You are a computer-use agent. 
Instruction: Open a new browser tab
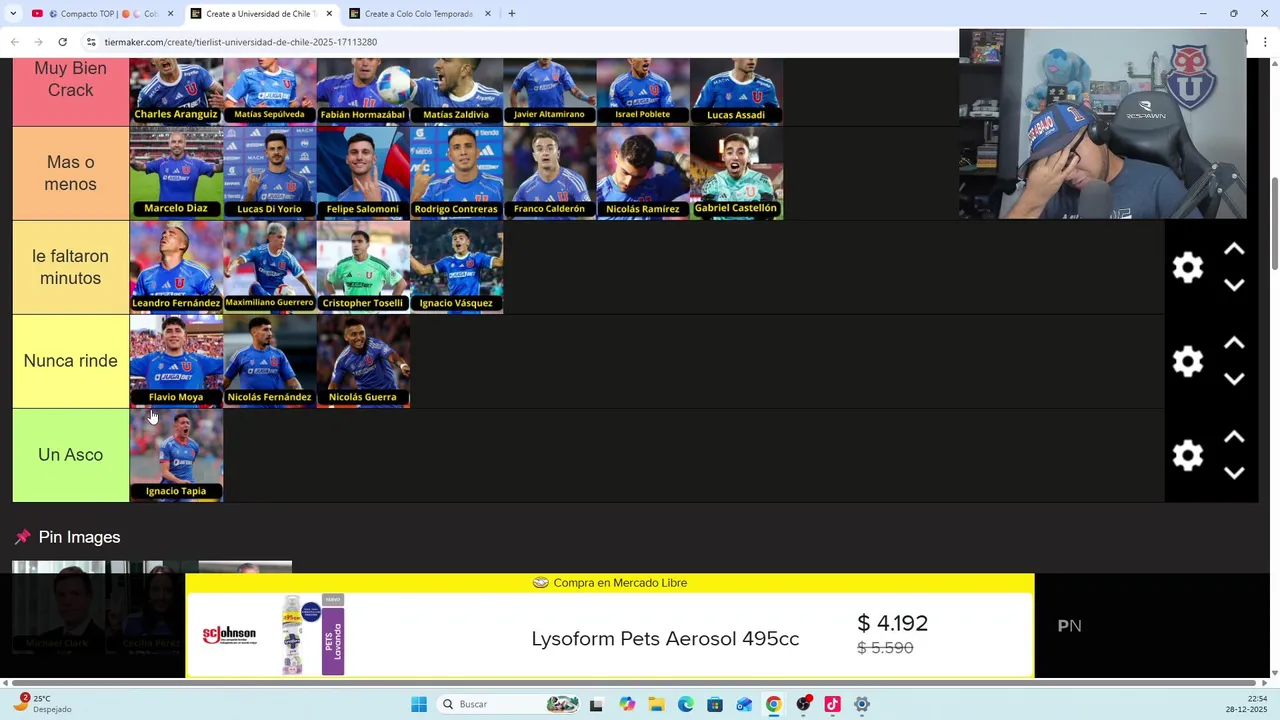[512, 14]
